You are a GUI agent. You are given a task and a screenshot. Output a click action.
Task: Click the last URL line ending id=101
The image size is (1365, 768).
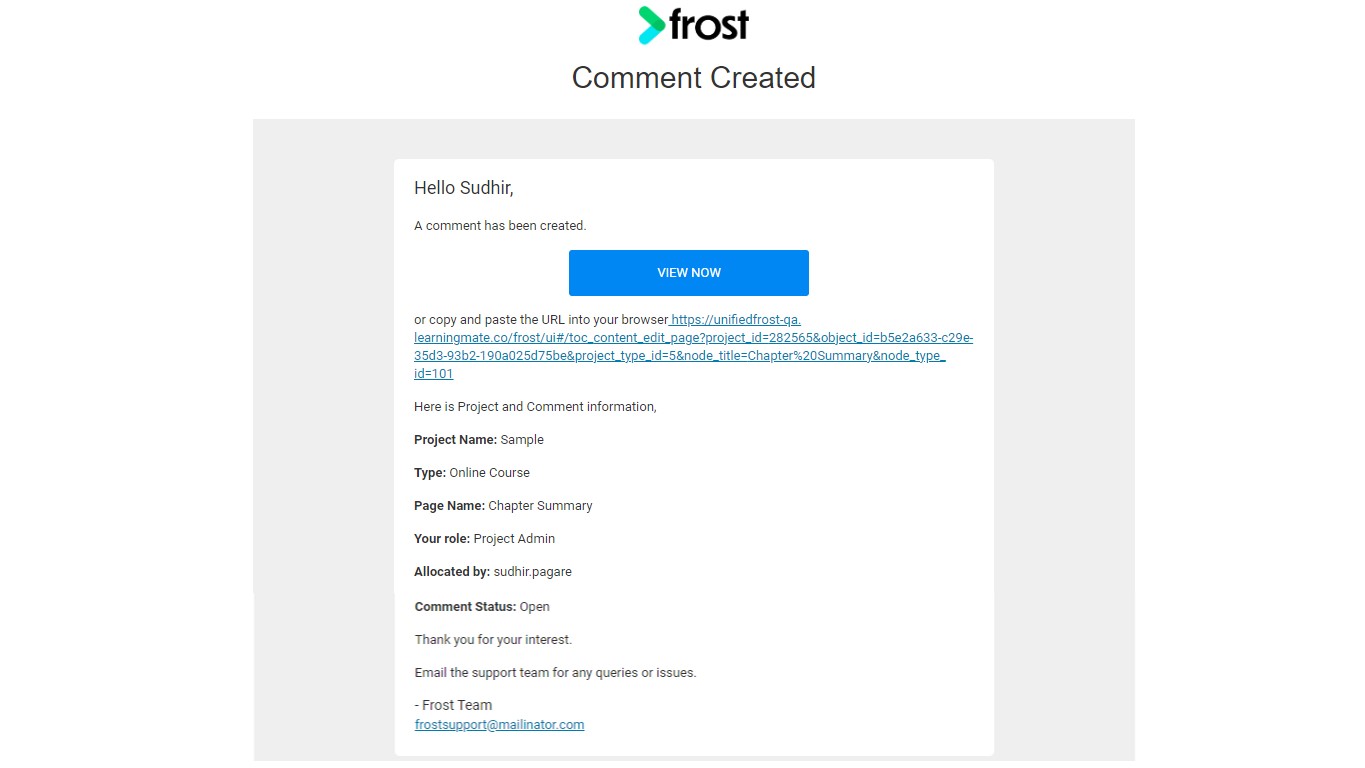(433, 374)
